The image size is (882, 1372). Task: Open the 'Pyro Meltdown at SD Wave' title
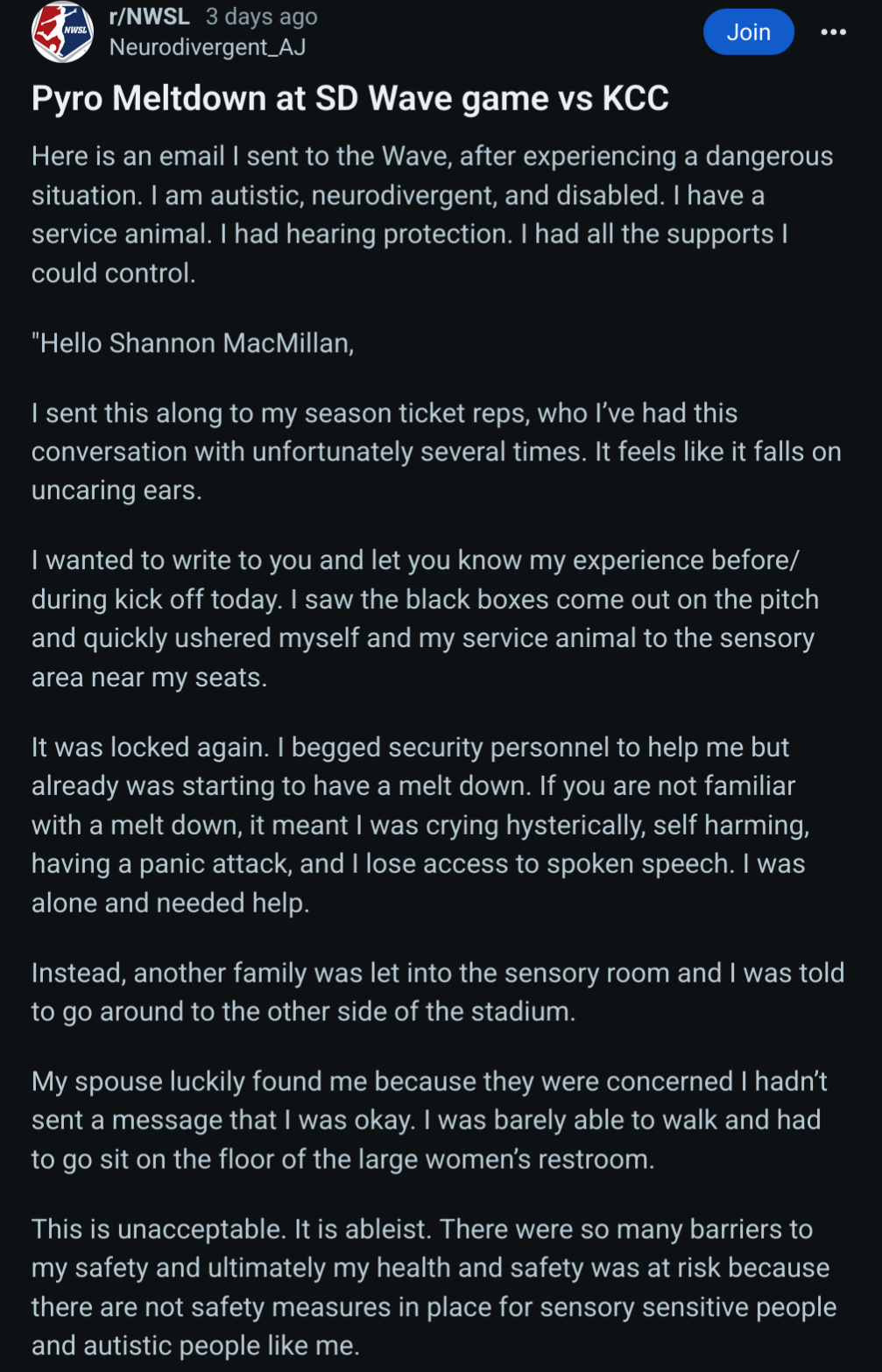[350, 98]
